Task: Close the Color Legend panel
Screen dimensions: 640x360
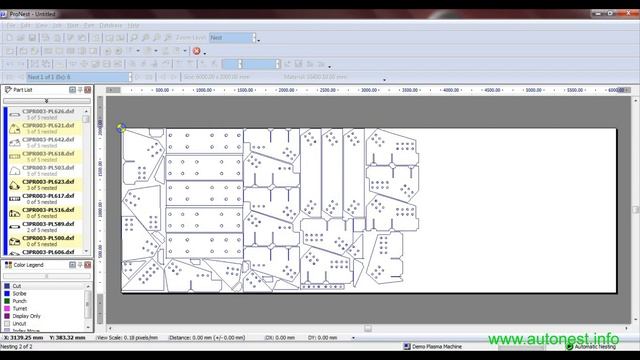Action: [88, 265]
